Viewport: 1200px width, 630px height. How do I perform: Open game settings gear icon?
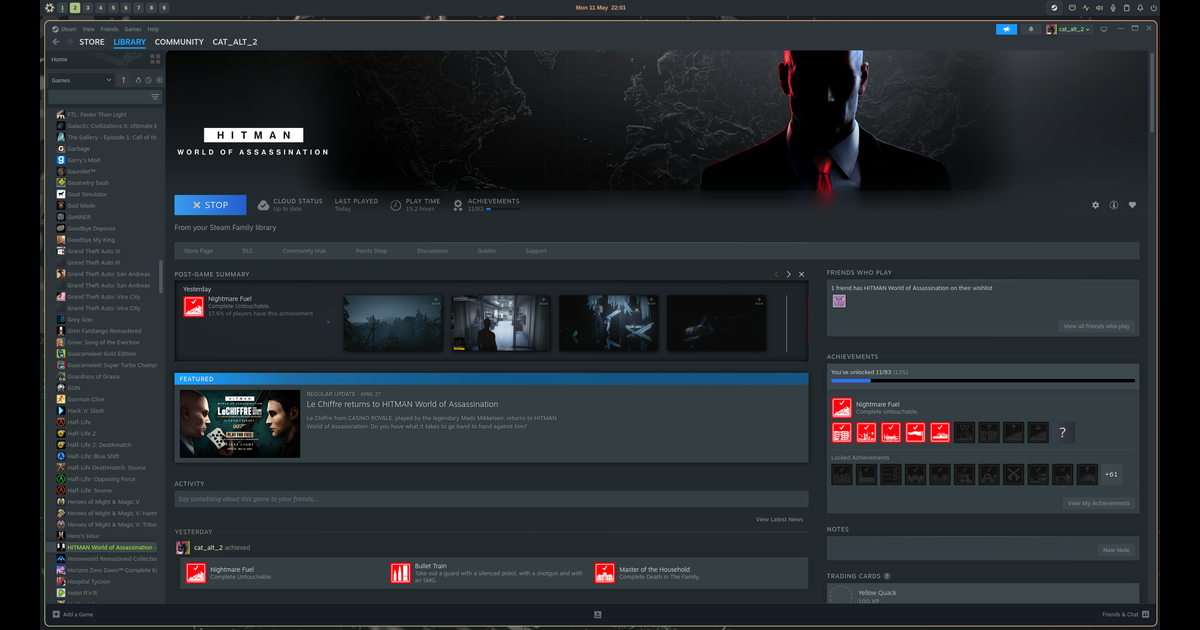pyautogui.click(x=1095, y=205)
